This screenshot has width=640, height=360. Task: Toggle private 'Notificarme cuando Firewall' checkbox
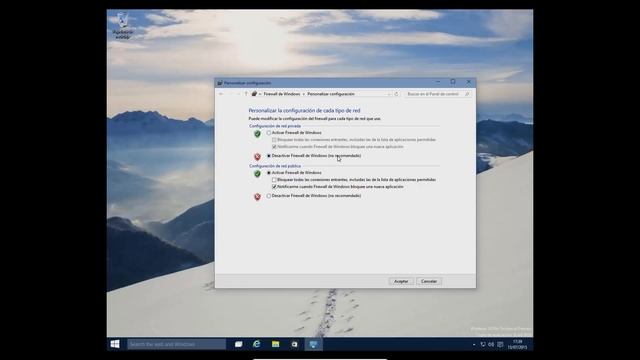(x=274, y=147)
